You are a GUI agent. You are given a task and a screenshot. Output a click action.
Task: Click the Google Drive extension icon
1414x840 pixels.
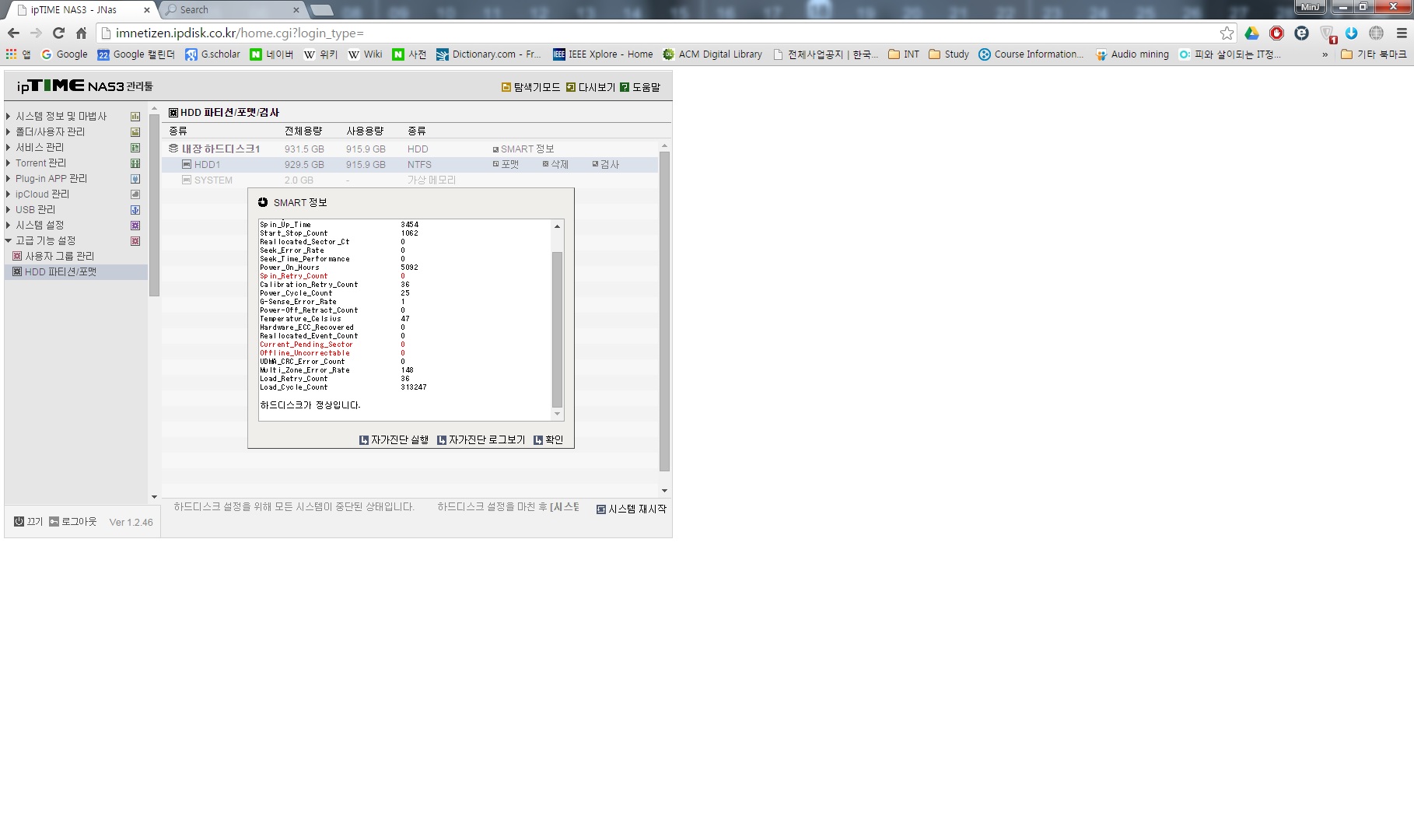pos(1251,33)
